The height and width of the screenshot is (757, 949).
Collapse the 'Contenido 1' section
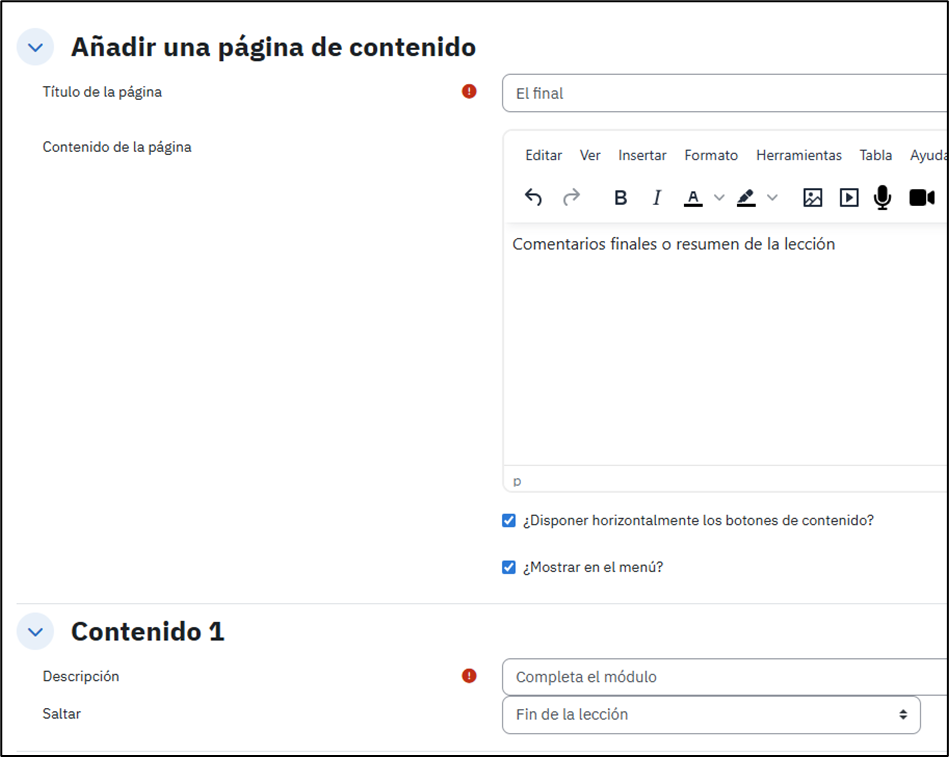coord(36,632)
